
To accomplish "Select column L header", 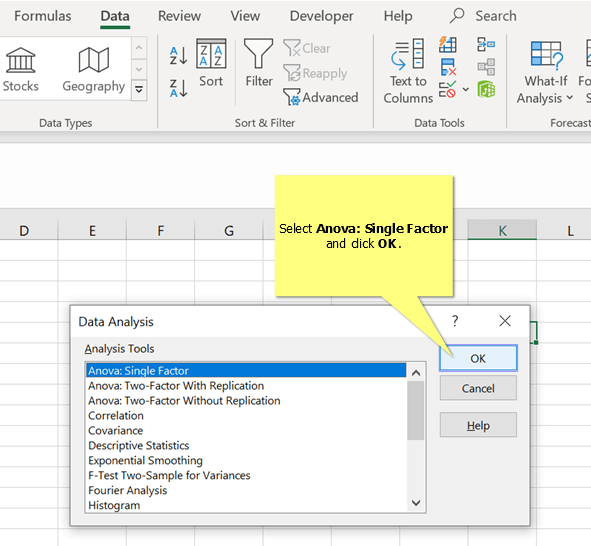I will tap(570, 230).
